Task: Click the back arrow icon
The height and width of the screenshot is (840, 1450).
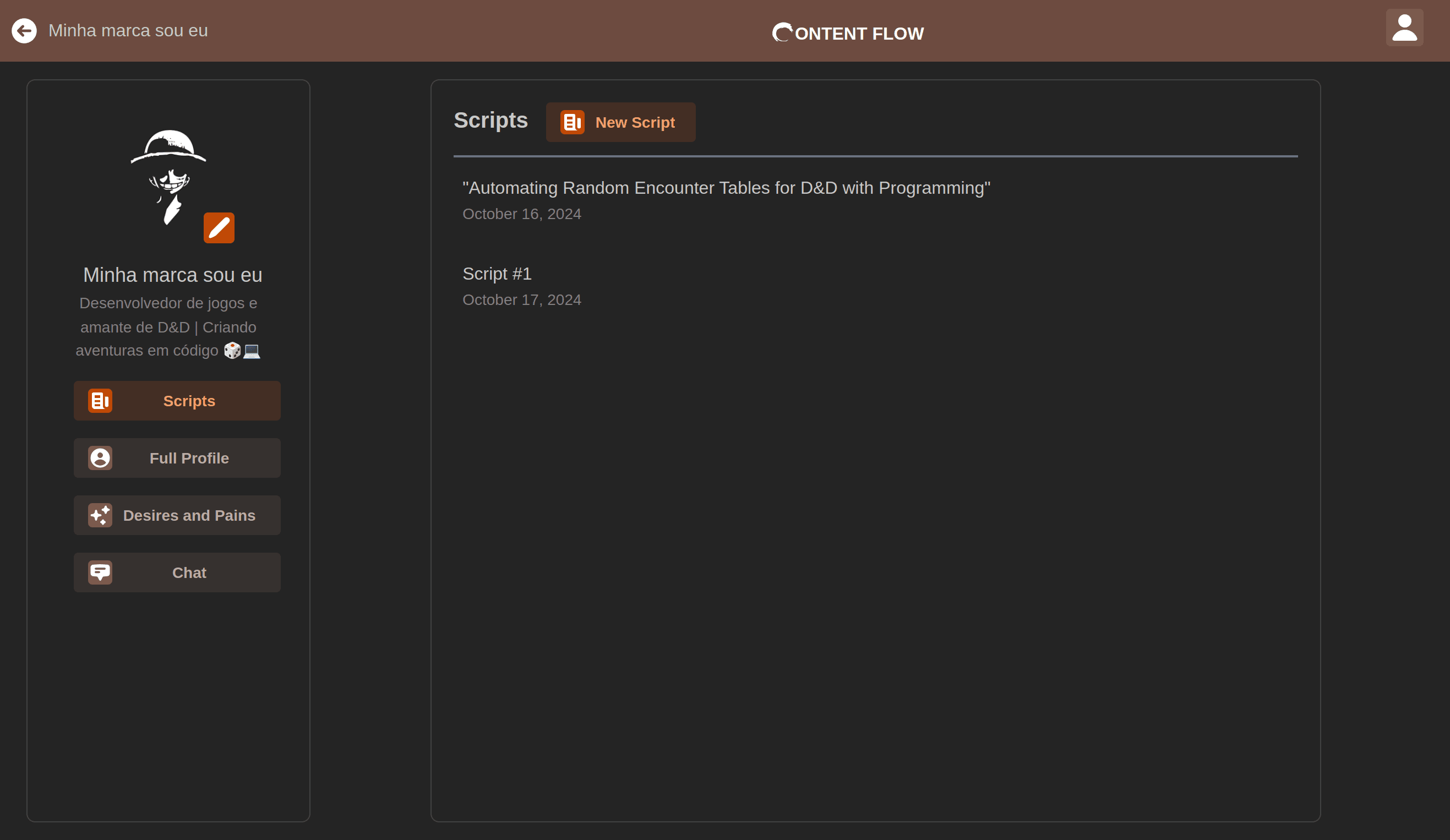Action: click(24, 30)
